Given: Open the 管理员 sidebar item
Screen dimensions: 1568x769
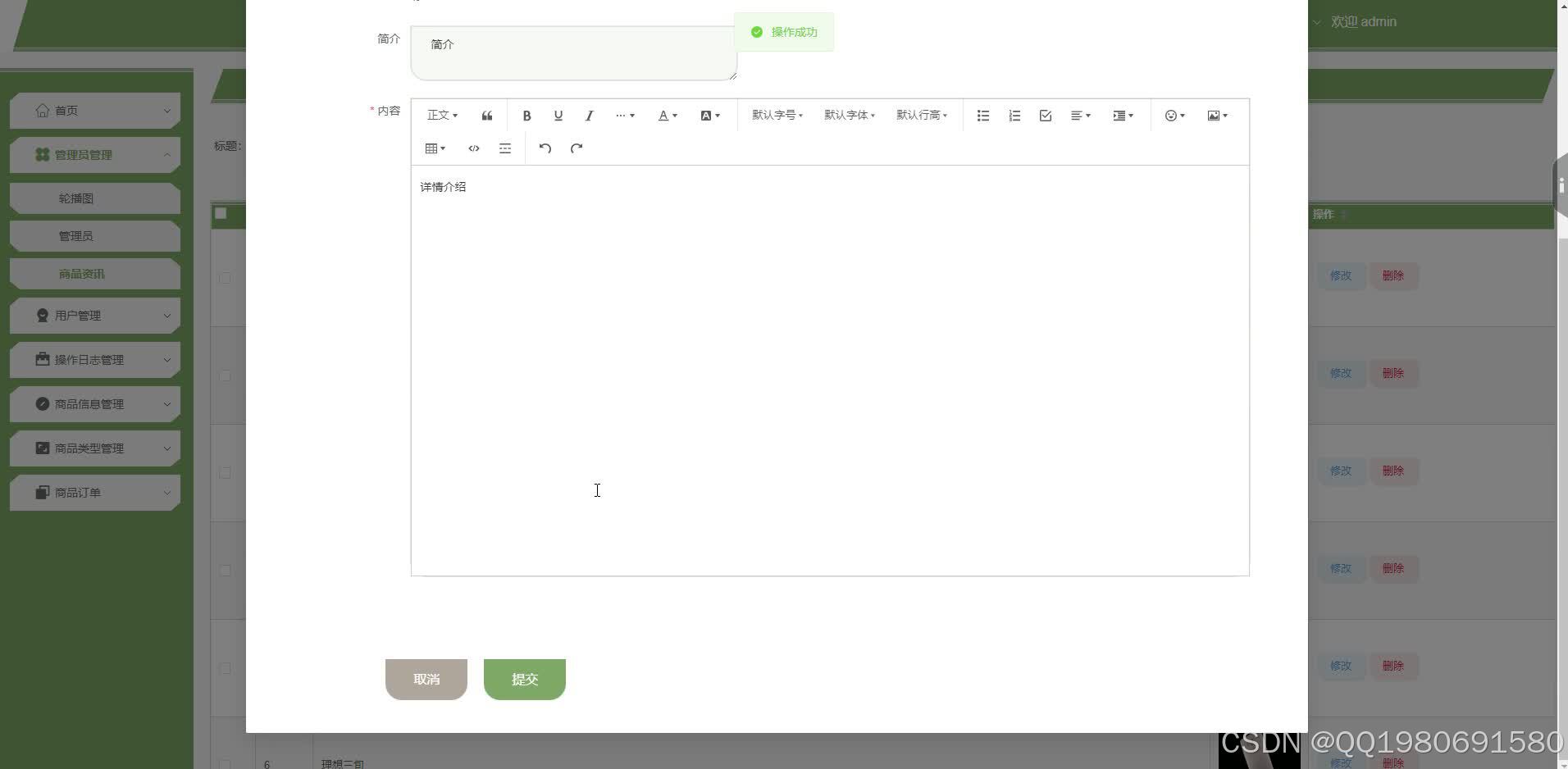Looking at the screenshot, I should pos(95,236).
